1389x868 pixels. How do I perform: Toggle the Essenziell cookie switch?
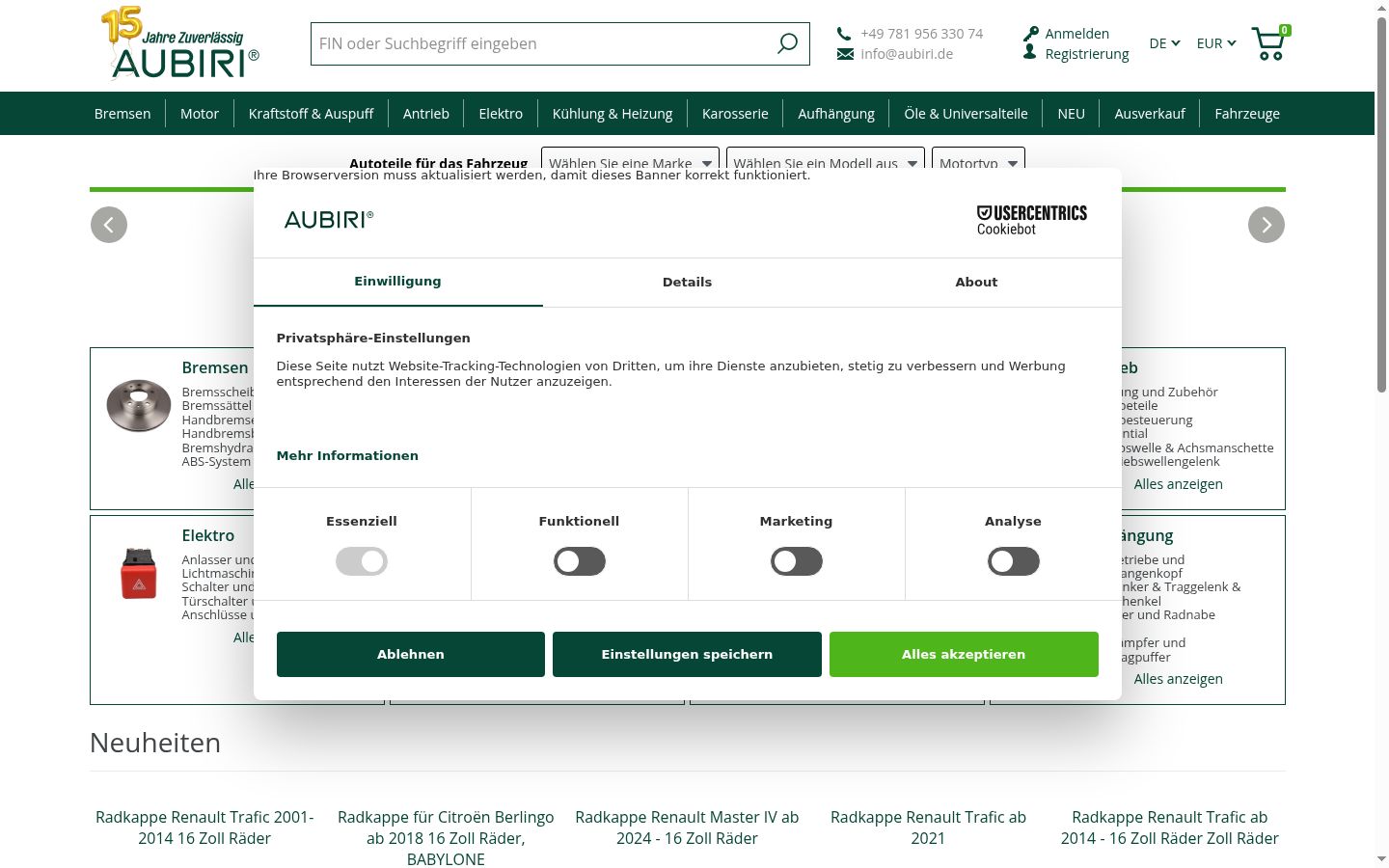pos(362,561)
